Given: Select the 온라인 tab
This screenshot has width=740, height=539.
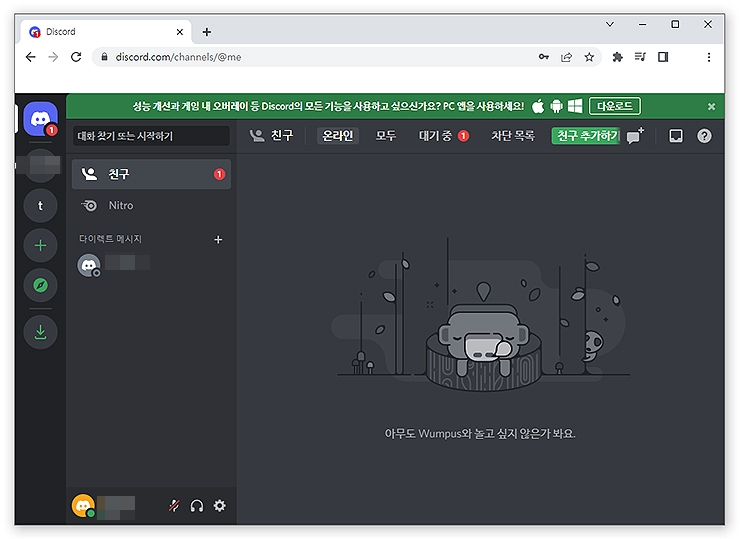Looking at the screenshot, I should 337,136.
